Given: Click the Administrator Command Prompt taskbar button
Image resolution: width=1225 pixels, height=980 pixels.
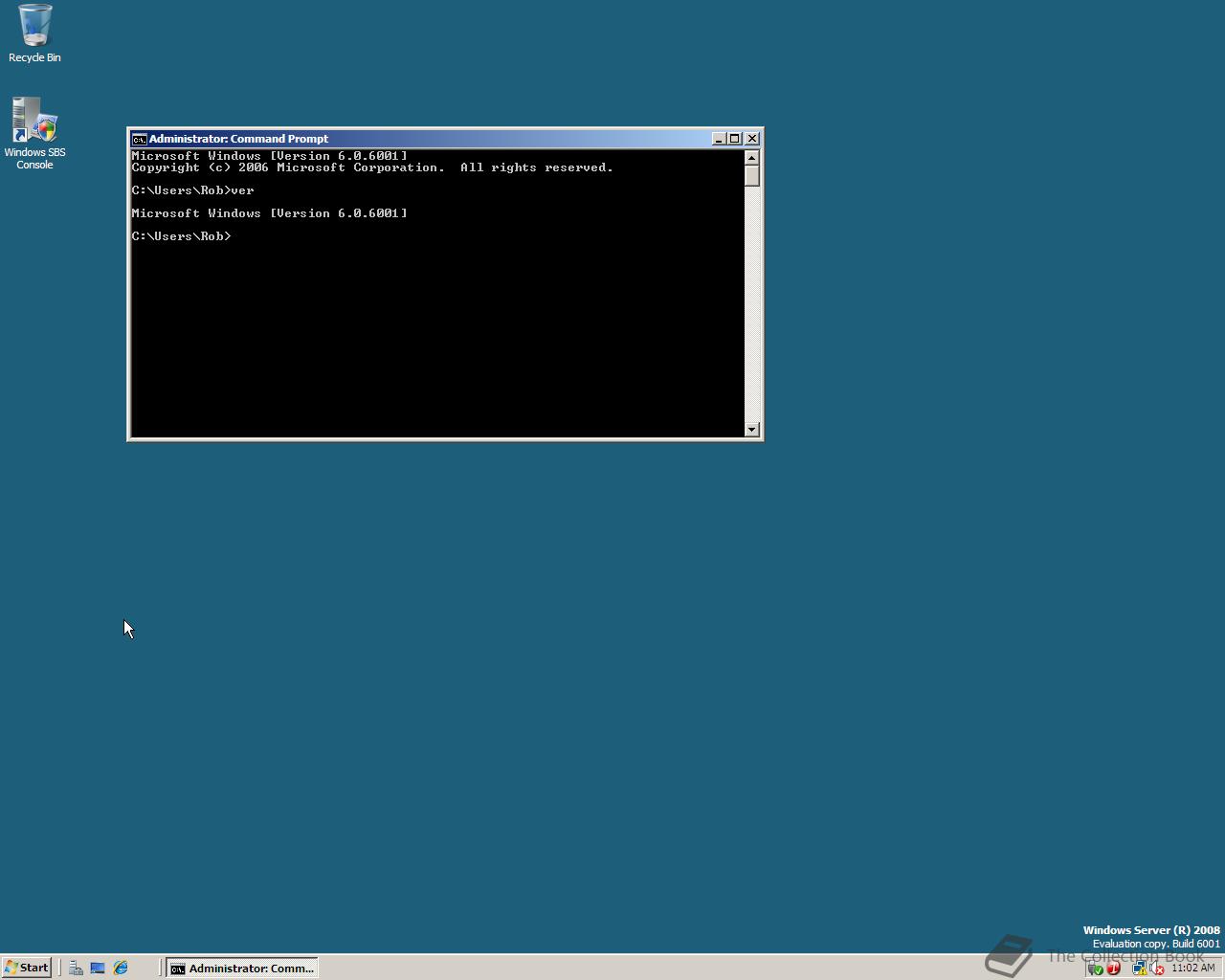Looking at the screenshot, I should 242,968.
